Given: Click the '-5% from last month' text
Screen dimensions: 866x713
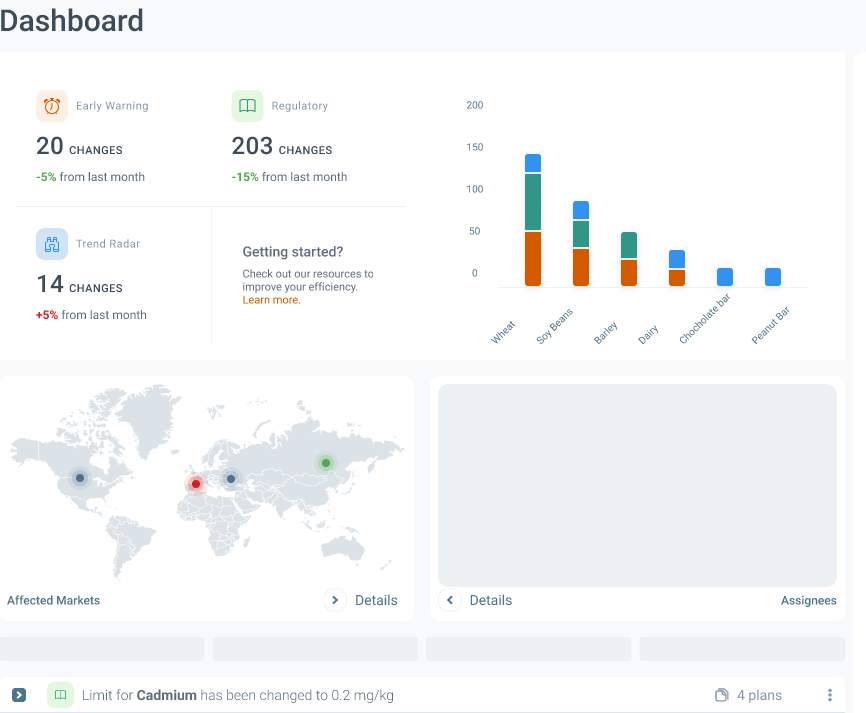Looking at the screenshot, I should tap(91, 177).
